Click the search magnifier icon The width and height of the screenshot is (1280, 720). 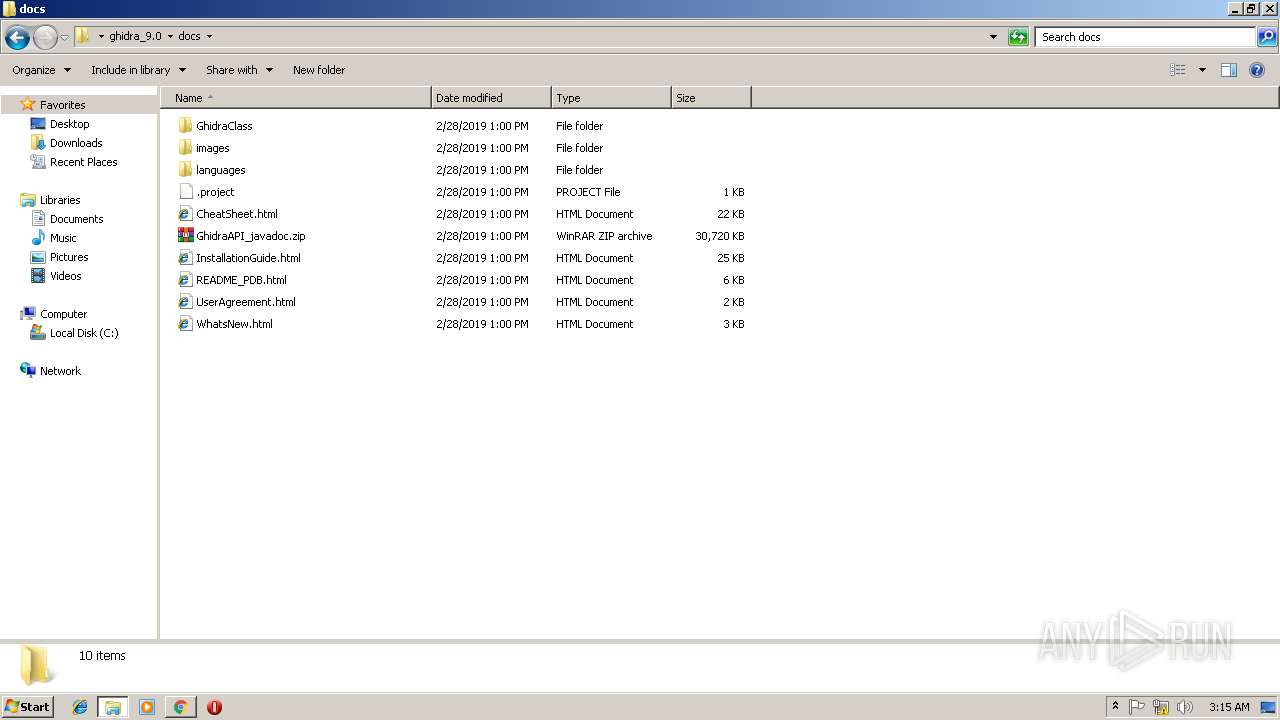tap(1267, 37)
